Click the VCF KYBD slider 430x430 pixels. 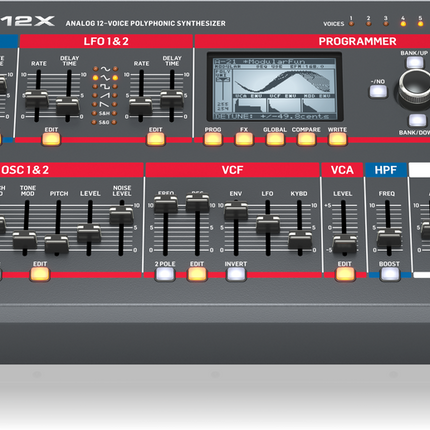coord(300,239)
